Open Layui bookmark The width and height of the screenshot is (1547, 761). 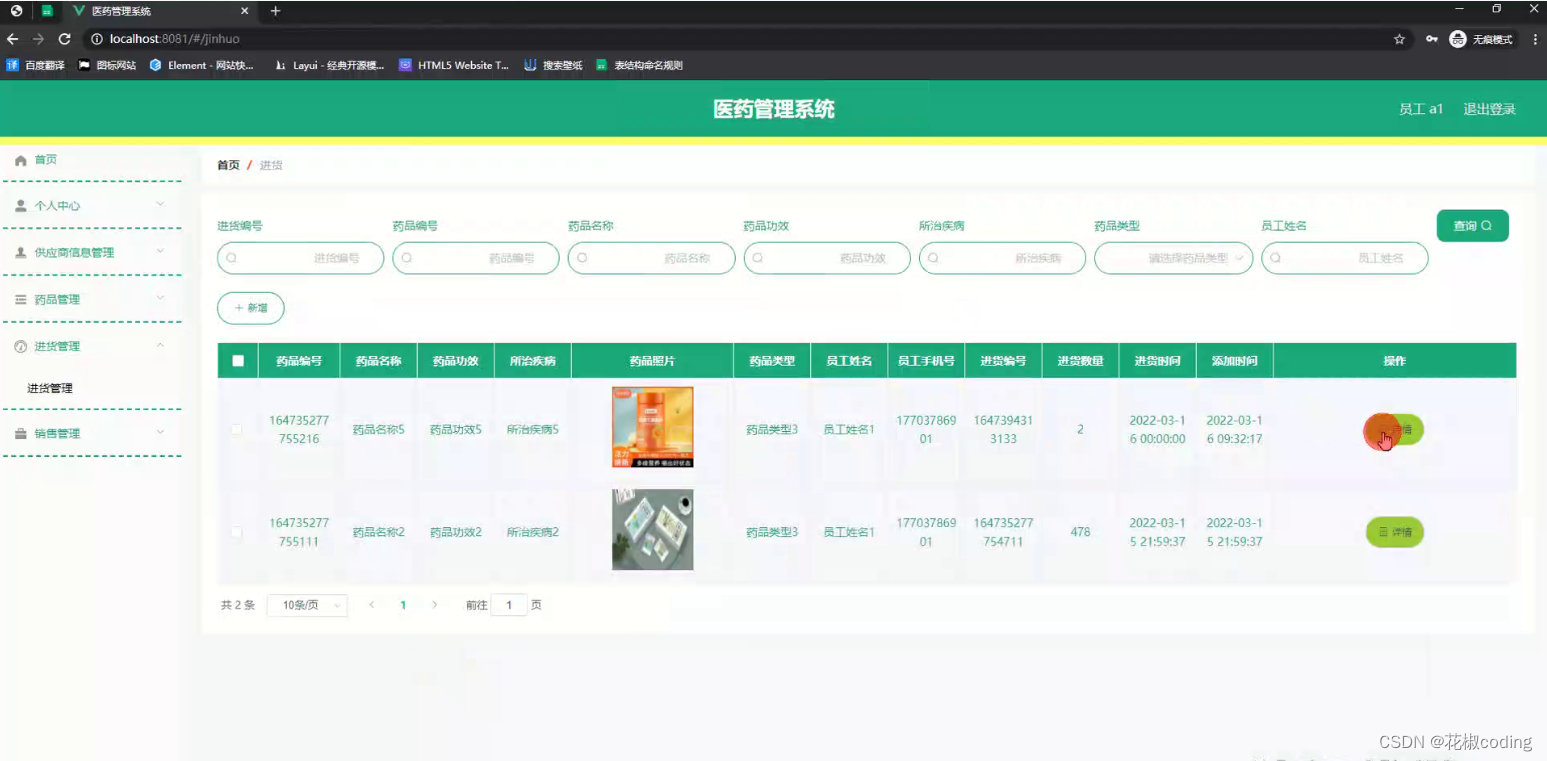(x=329, y=65)
